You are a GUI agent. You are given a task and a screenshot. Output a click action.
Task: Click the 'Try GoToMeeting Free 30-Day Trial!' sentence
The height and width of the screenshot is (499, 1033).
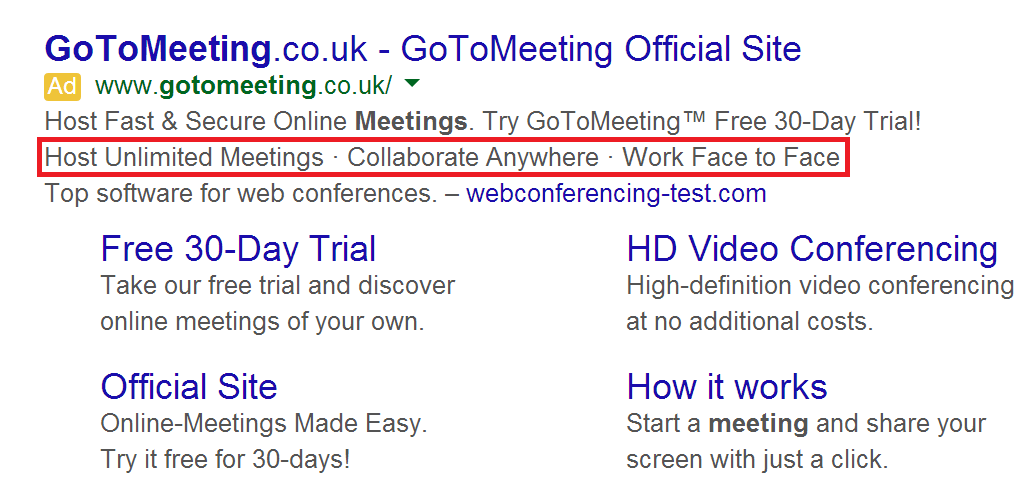click(x=700, y=122)
